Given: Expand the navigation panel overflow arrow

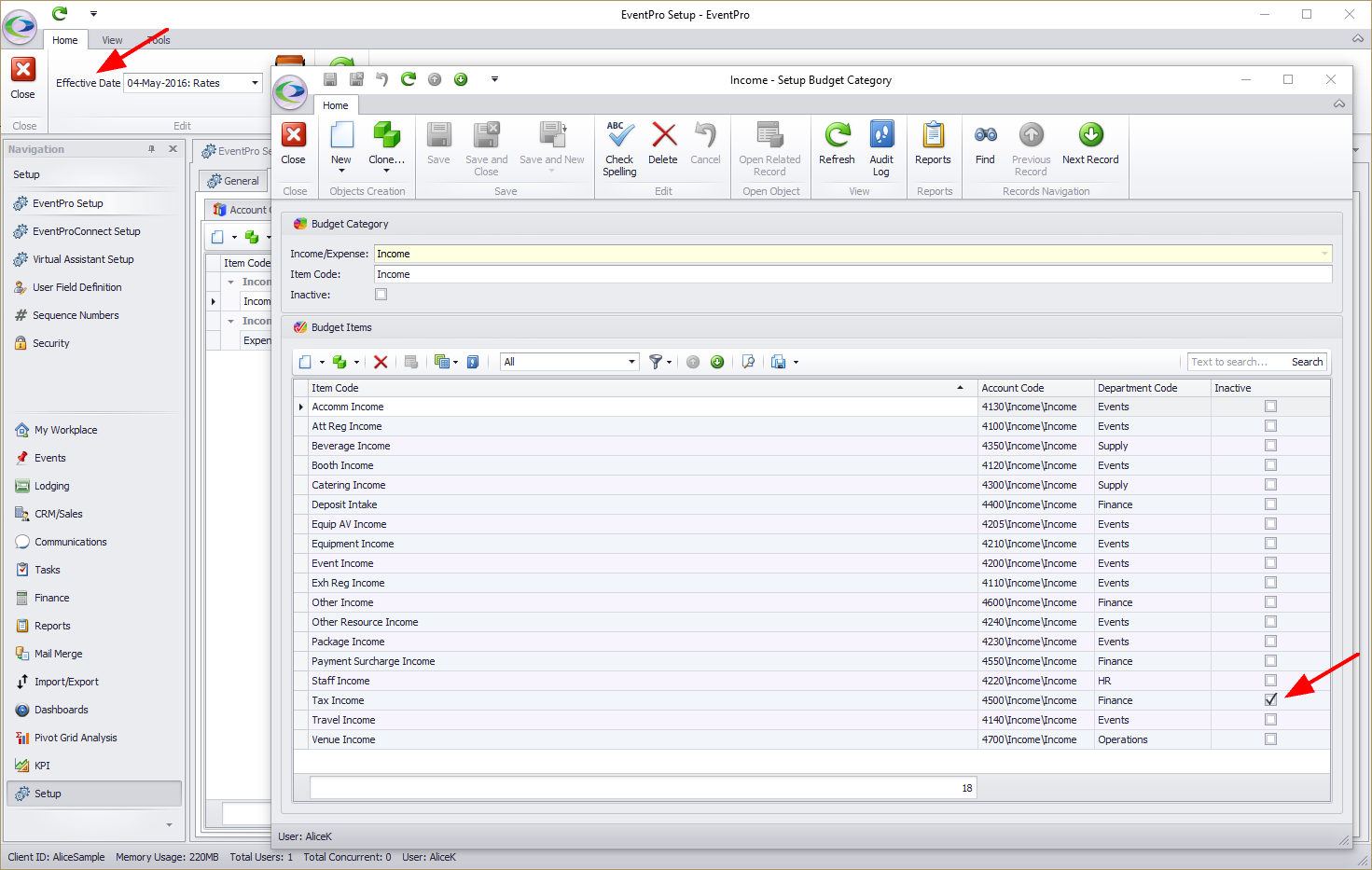Looking at the screenshot, I should point(169,824).
